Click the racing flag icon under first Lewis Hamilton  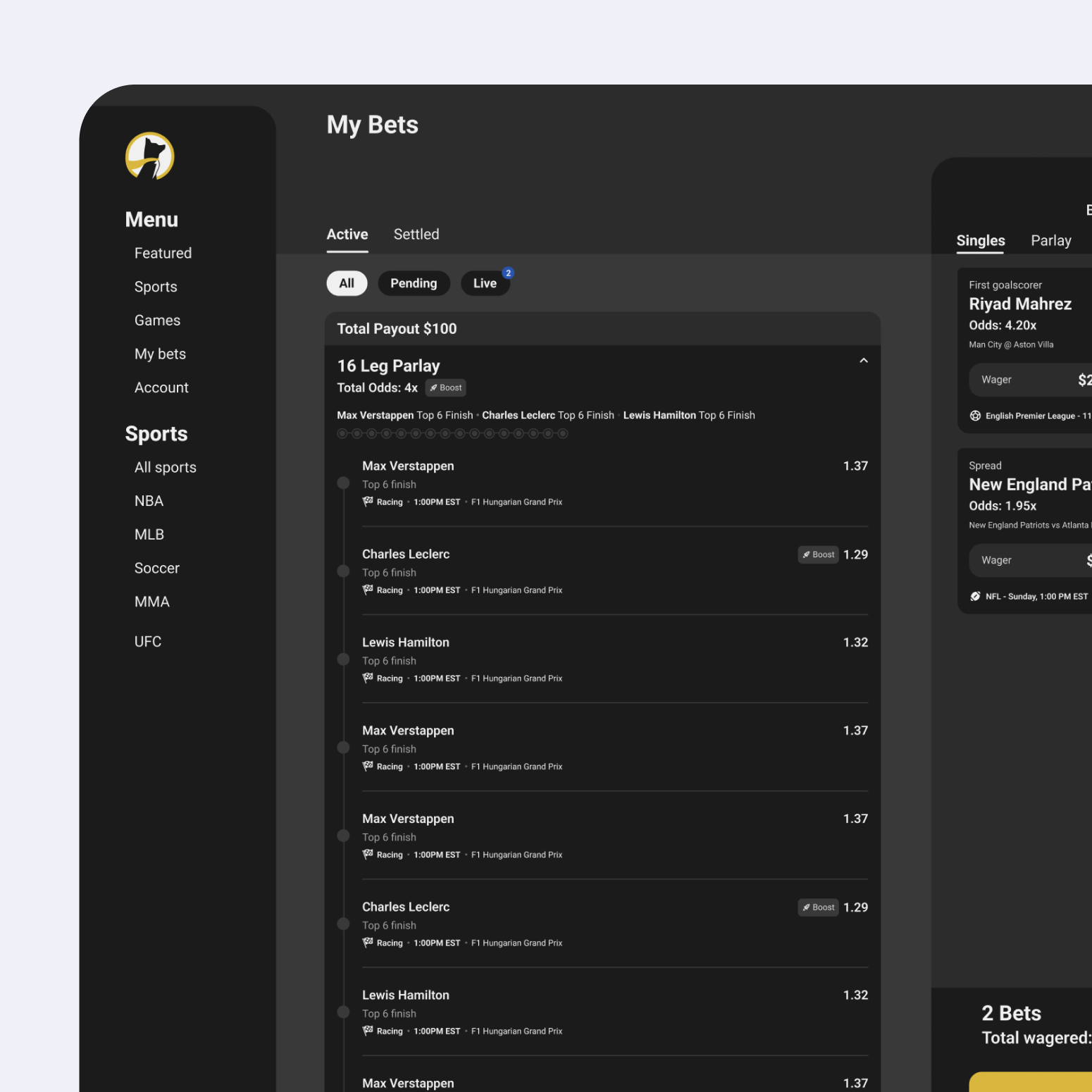368,678
